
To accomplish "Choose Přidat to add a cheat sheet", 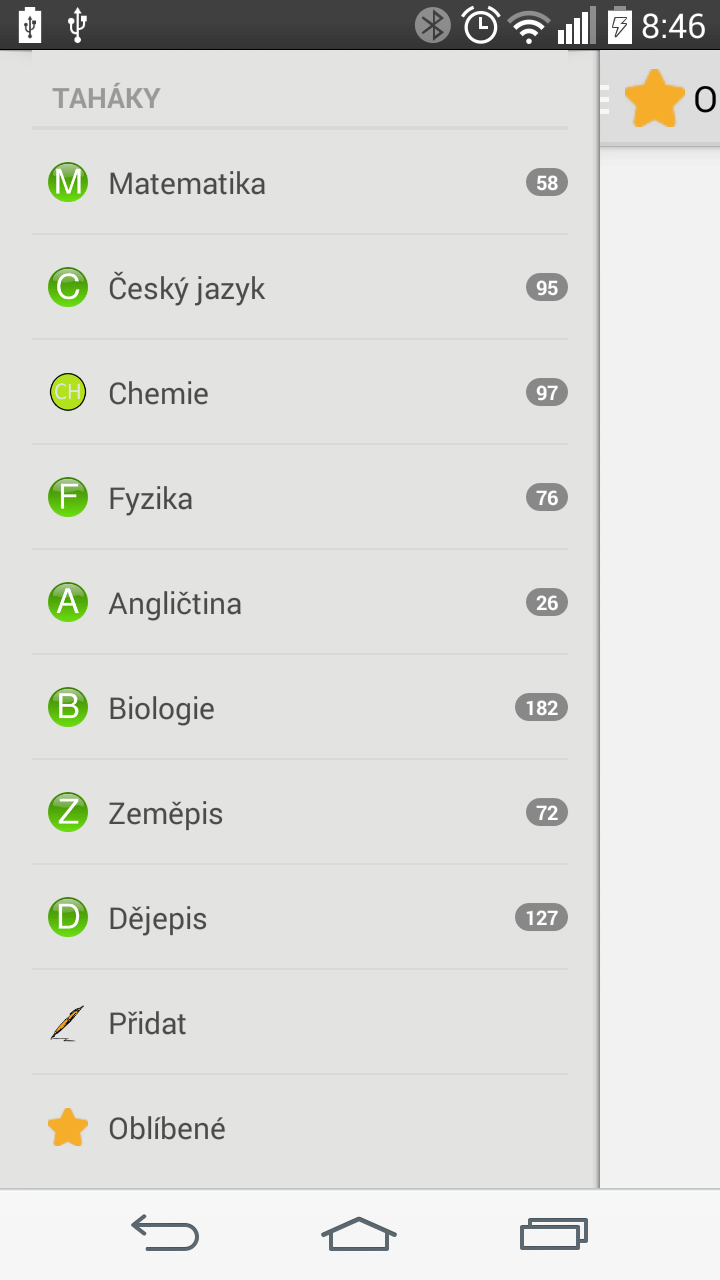I will point(300,1023).
